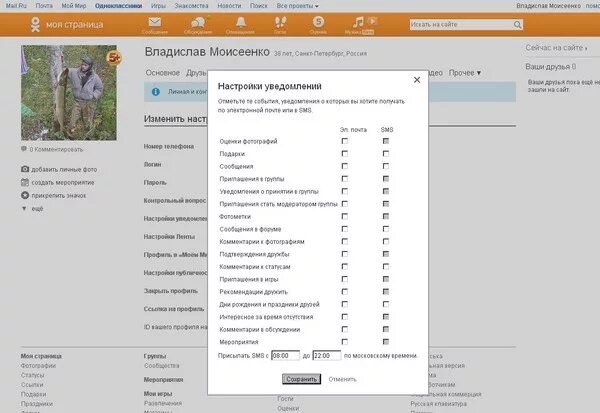Toggle email checkbox for Сообщения
Image resolution: width=600 pixels, height=413 pixels.
(345, 166)
